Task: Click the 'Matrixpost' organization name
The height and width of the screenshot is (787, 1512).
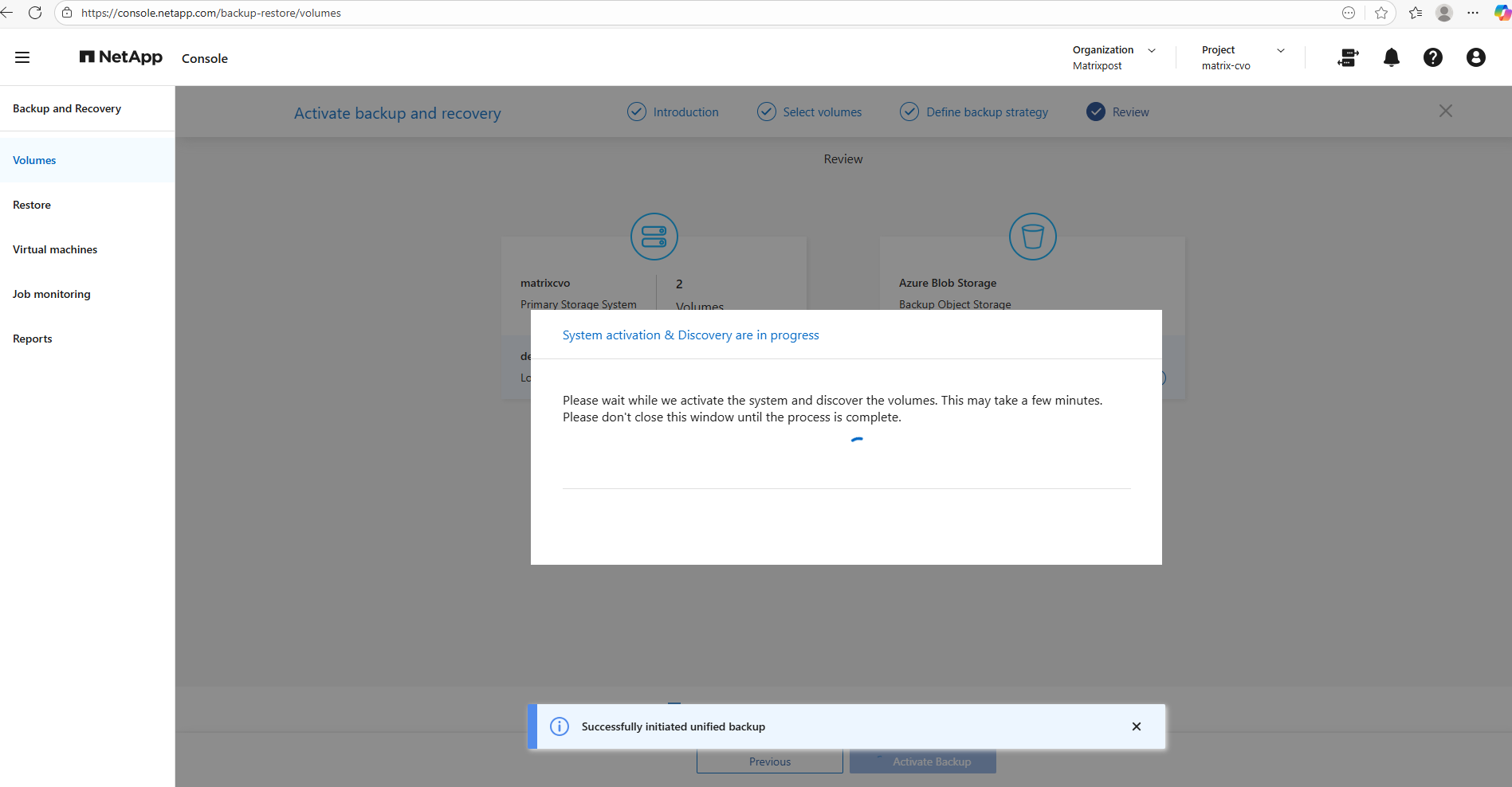Action: [1098, 66]
